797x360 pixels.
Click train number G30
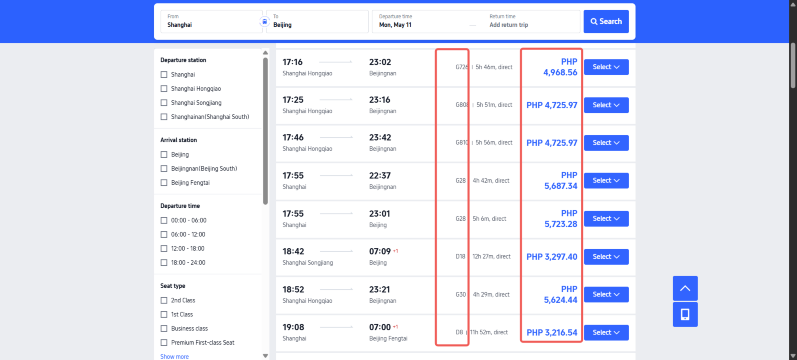pyautogui.click(x=461, y=294)
